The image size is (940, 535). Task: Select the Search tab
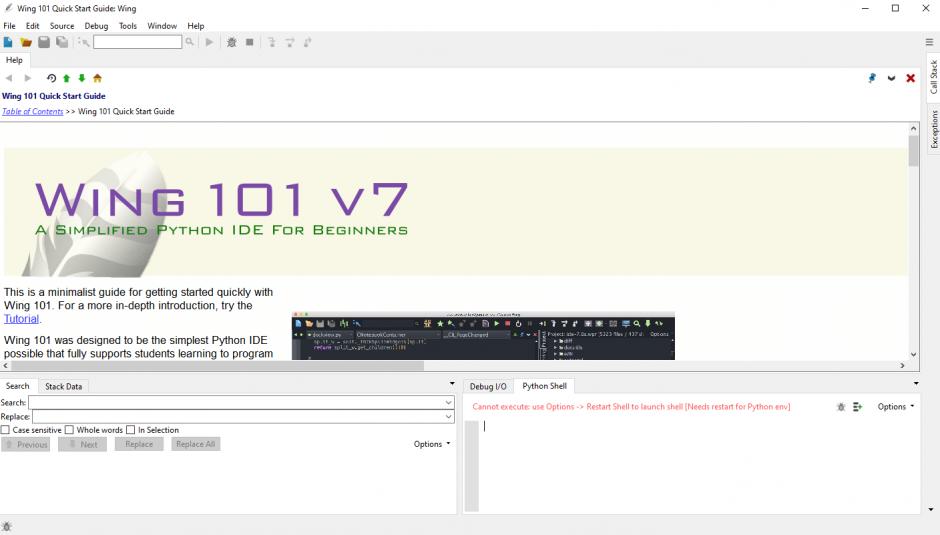tap(17, 386)
